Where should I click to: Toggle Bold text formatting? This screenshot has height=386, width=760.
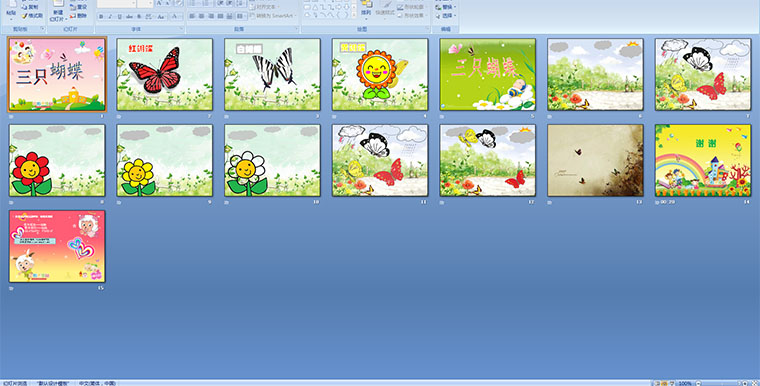(101, 16)
